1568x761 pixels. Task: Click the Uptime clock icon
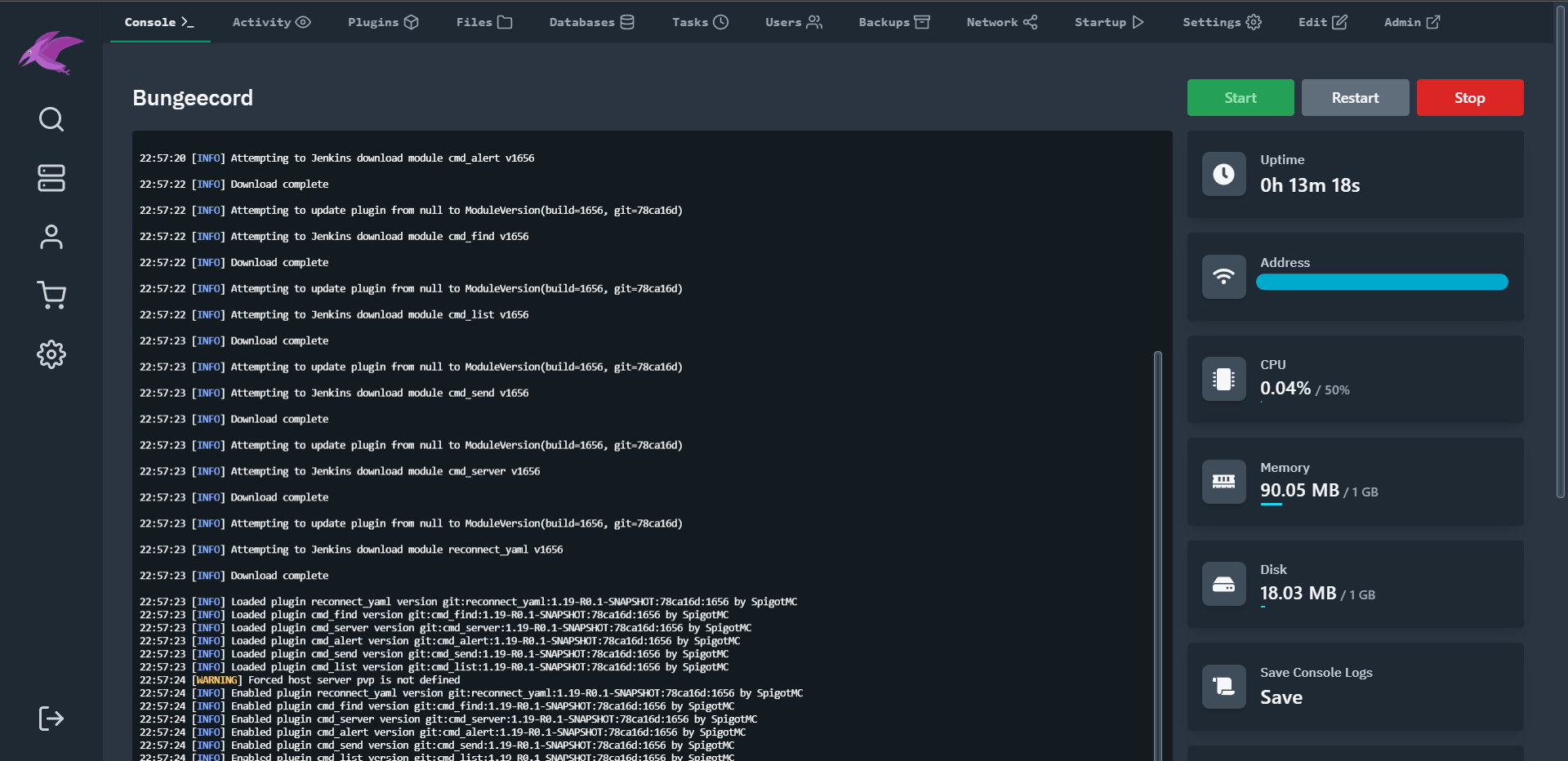pos(1223,173)
